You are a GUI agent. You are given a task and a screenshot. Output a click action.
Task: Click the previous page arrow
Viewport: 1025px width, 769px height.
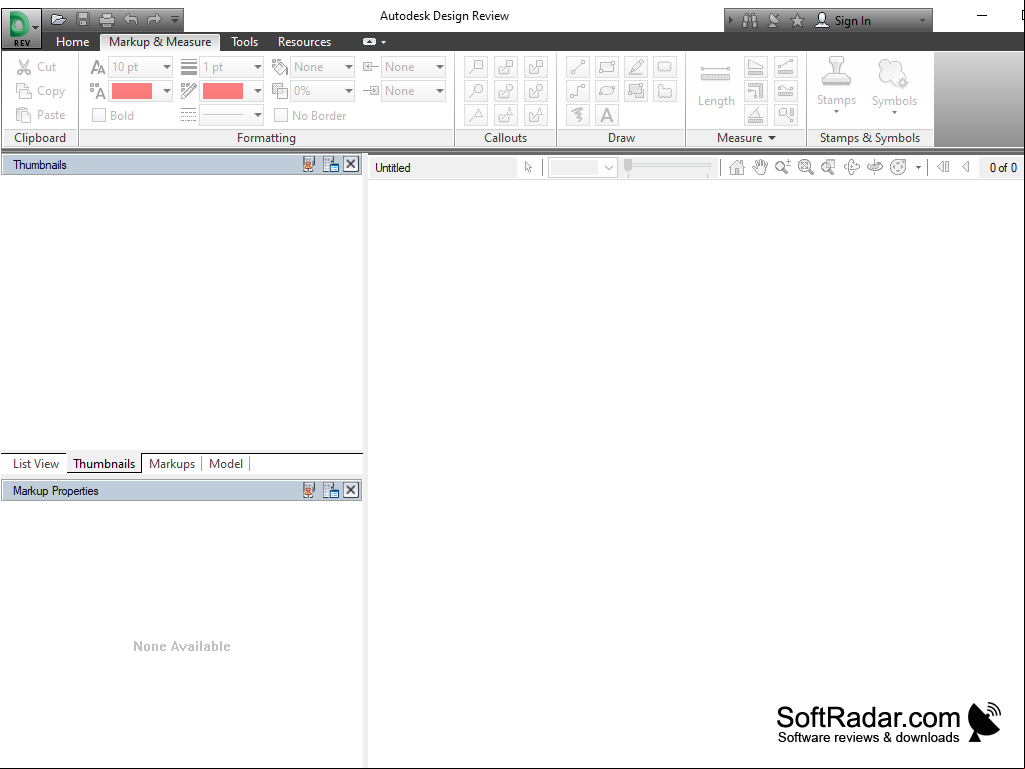pos(966,167)
